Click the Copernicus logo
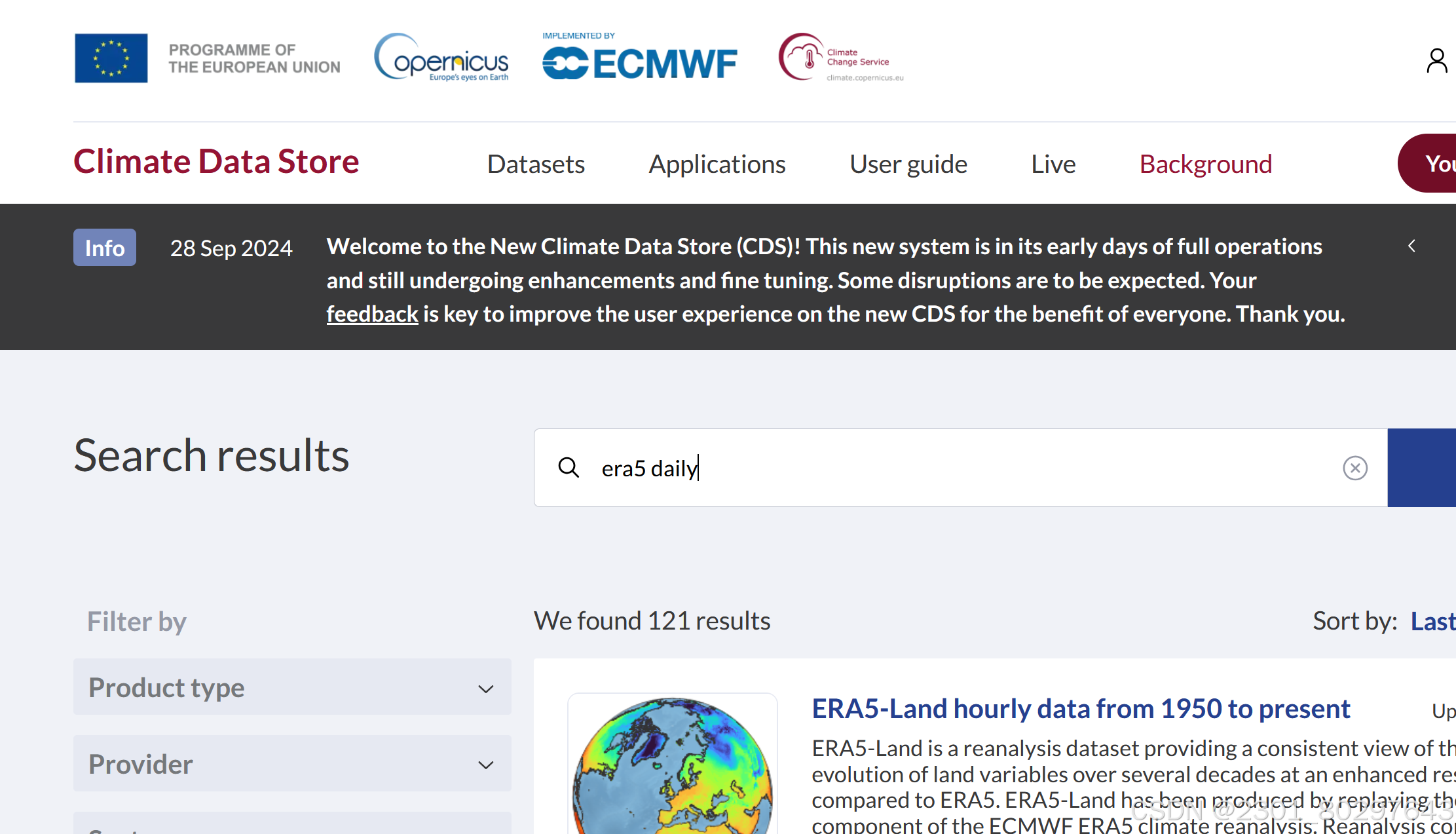Image resolution: width=1456 pixels, height=834 pixels. click(x=441, y=59)
